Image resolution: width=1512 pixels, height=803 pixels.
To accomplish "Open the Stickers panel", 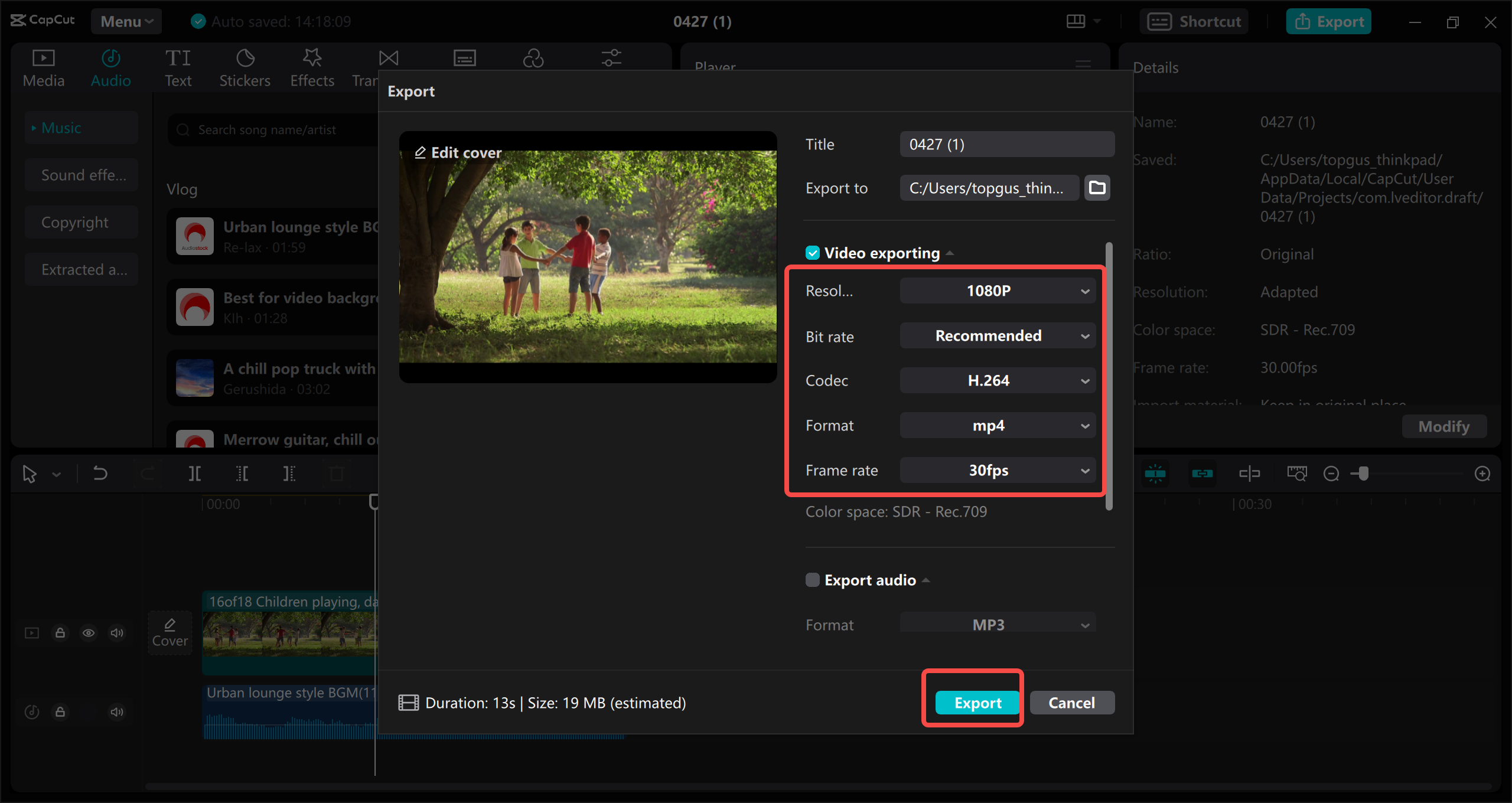I will coord(245,66).
